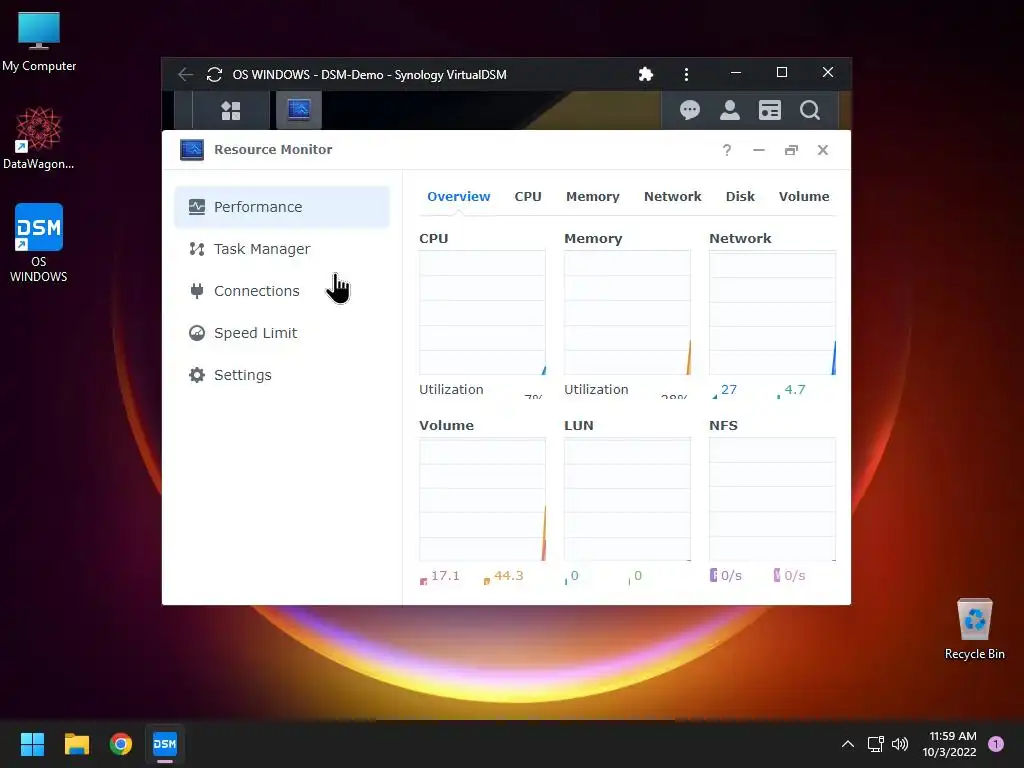Click the Resource Monitor app icon in header
This screenshot has width=1024, height=768.
pos(192,150)
